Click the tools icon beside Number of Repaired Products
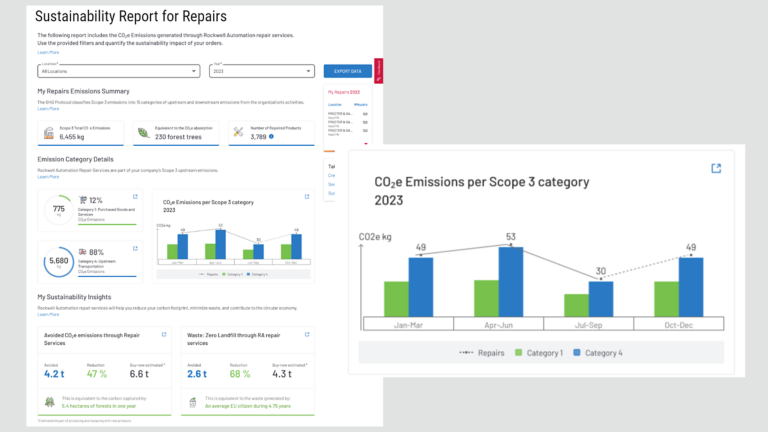This screenshot has width=768, height=432. (x=238, y=132)
